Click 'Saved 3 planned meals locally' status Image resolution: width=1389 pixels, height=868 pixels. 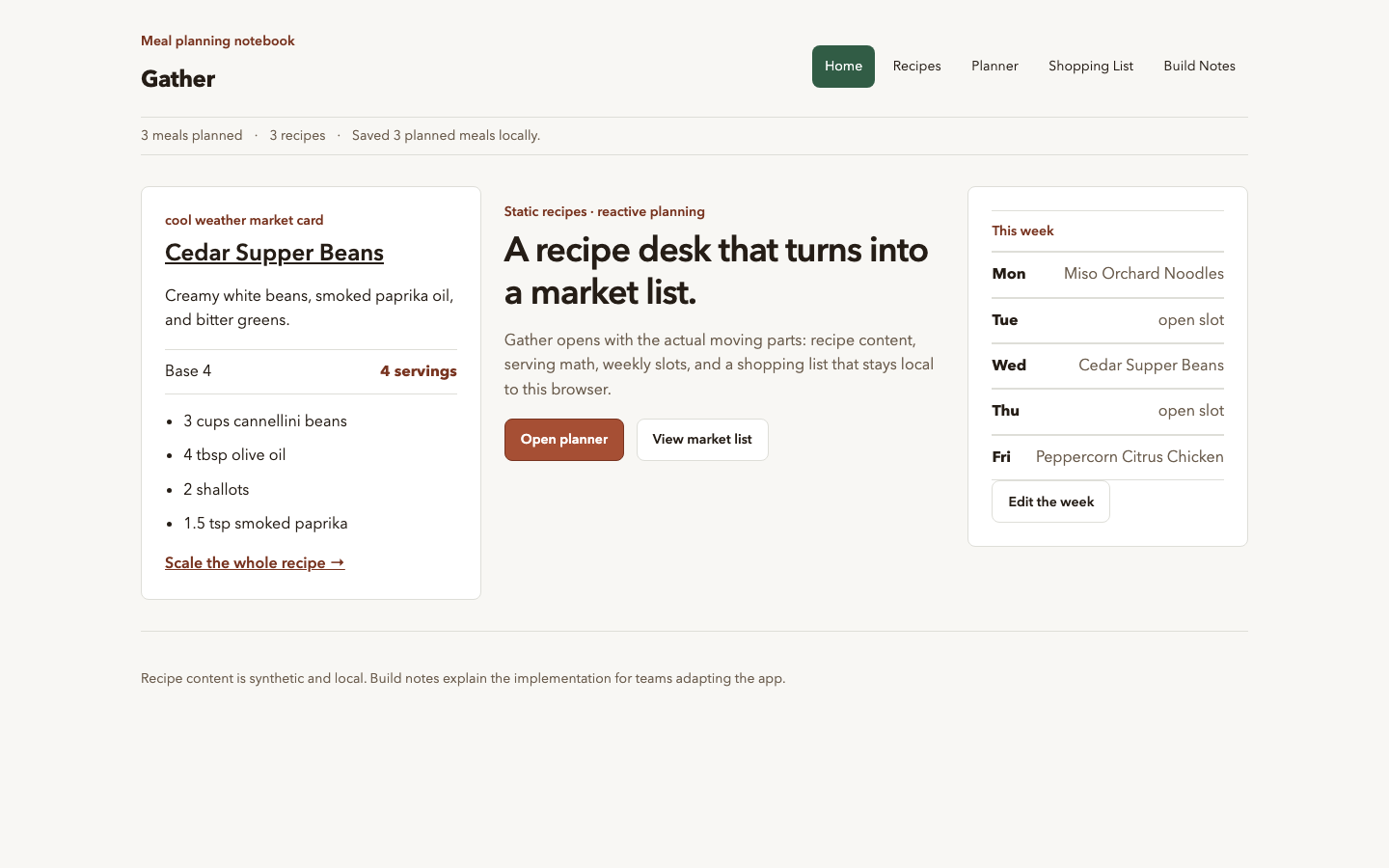coord(446,136)
